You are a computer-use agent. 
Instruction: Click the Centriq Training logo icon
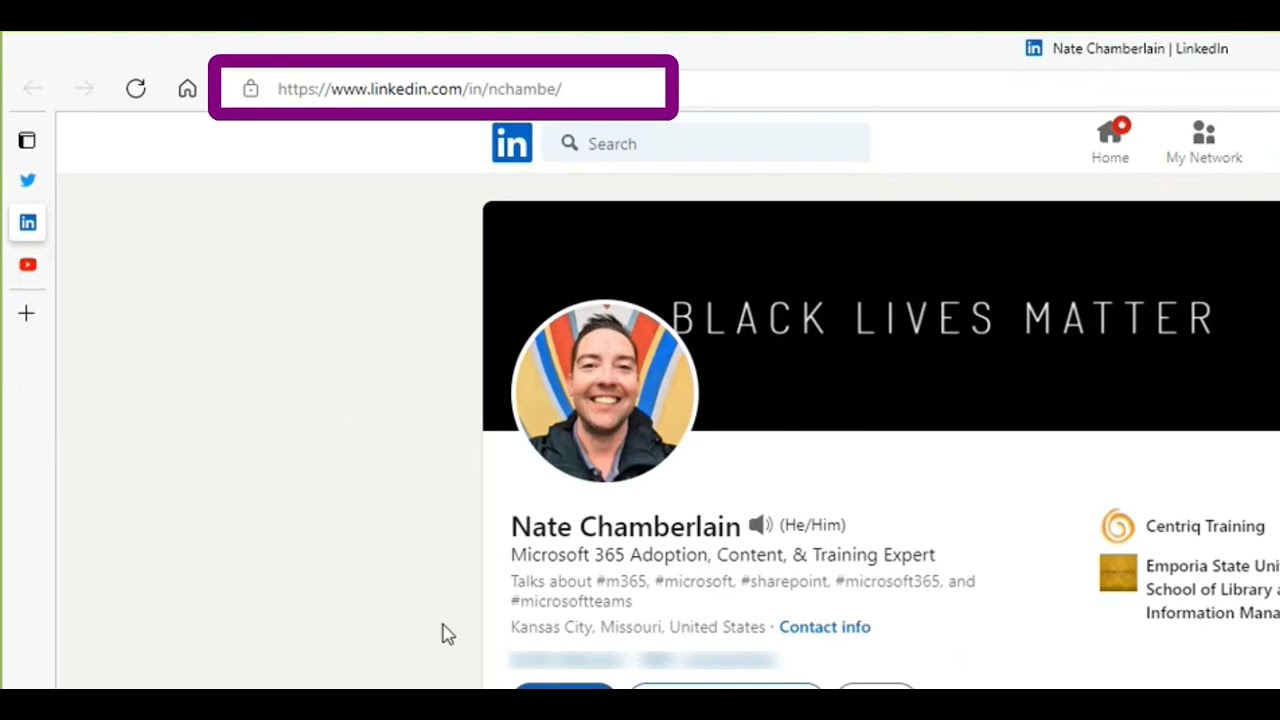1118,526
